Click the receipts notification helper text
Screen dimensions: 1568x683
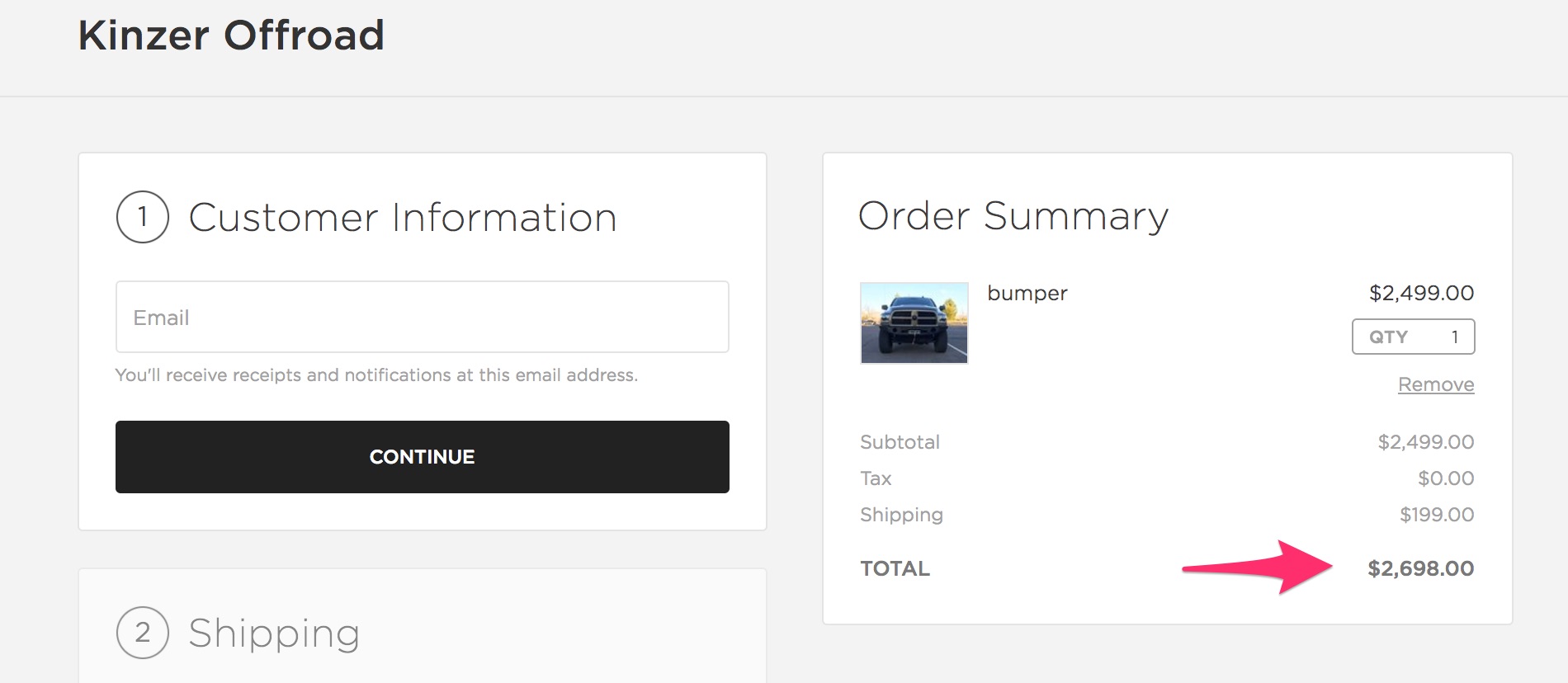(x=376, y=375)
